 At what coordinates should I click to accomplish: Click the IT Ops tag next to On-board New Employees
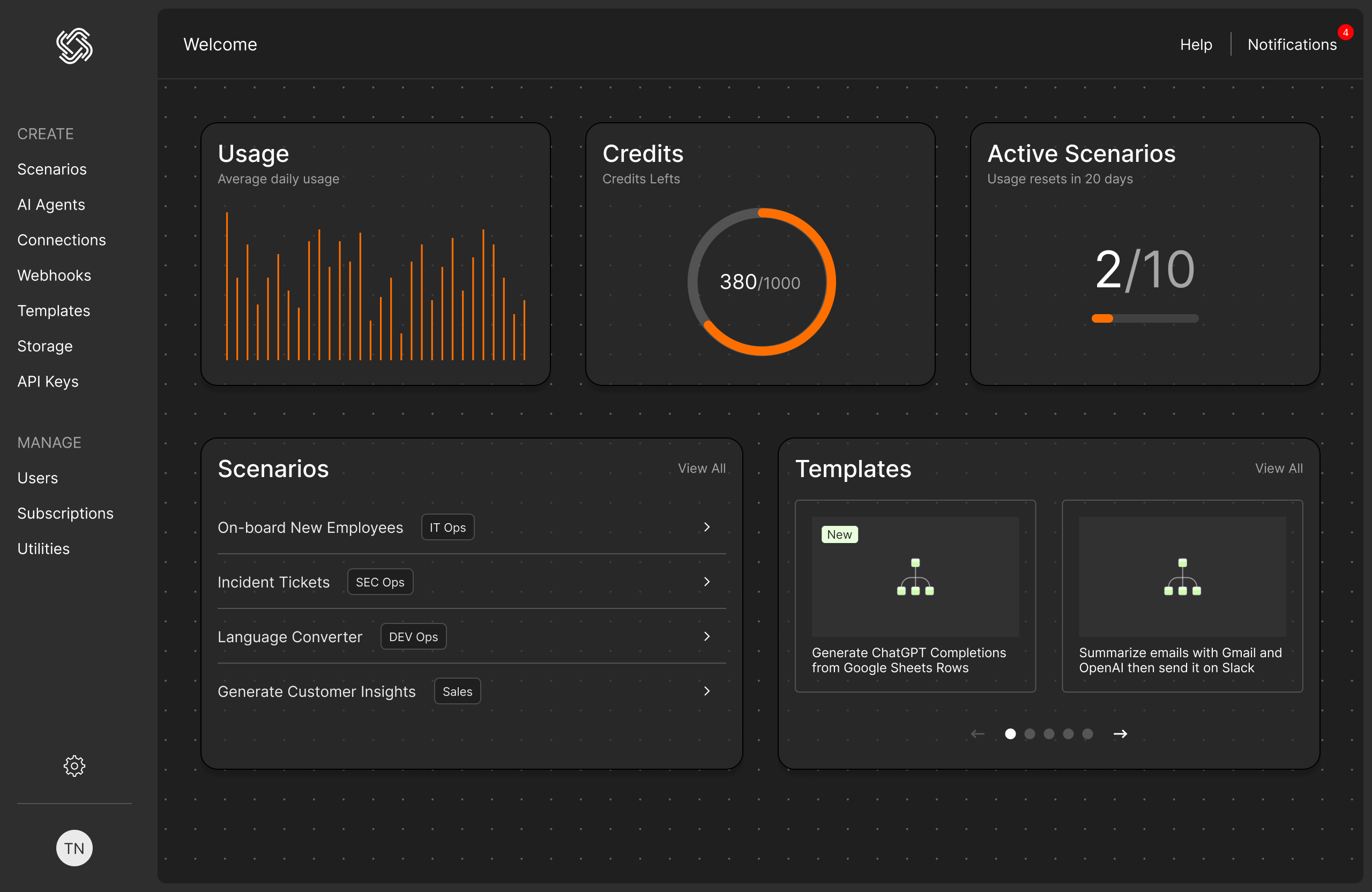tap(448, 526)
